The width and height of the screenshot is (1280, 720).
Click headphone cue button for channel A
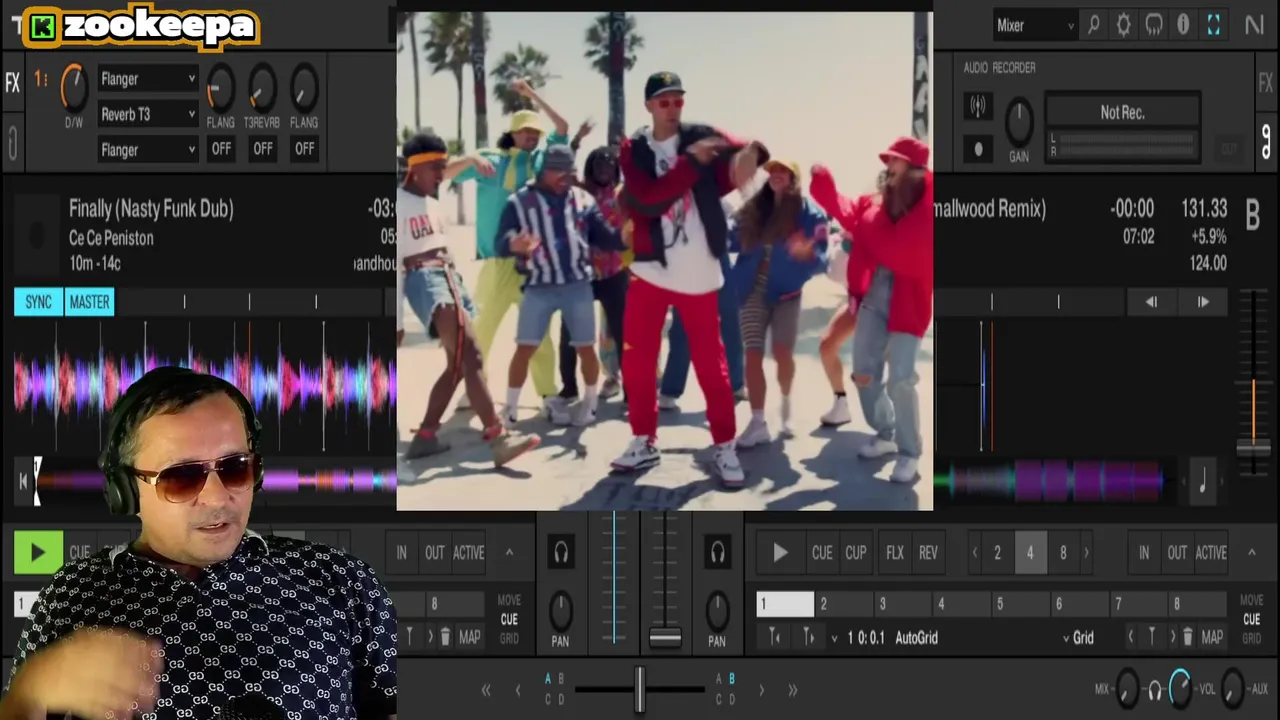[x=561, y=552]
